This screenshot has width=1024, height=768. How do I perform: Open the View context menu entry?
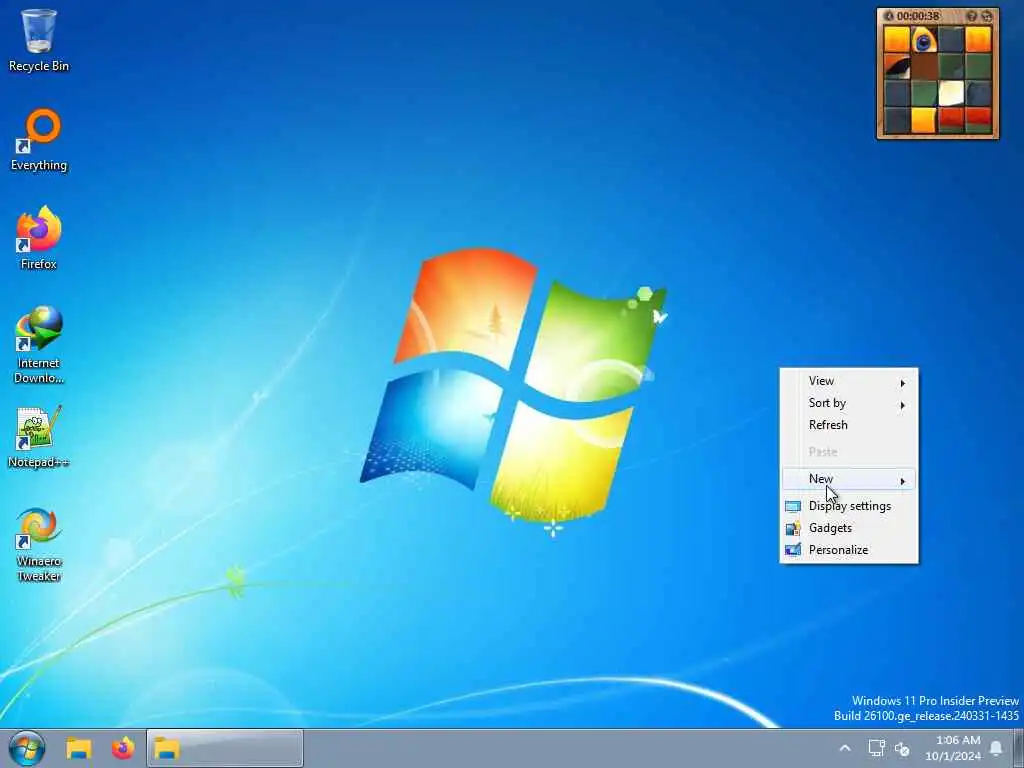tap(848, 381)
